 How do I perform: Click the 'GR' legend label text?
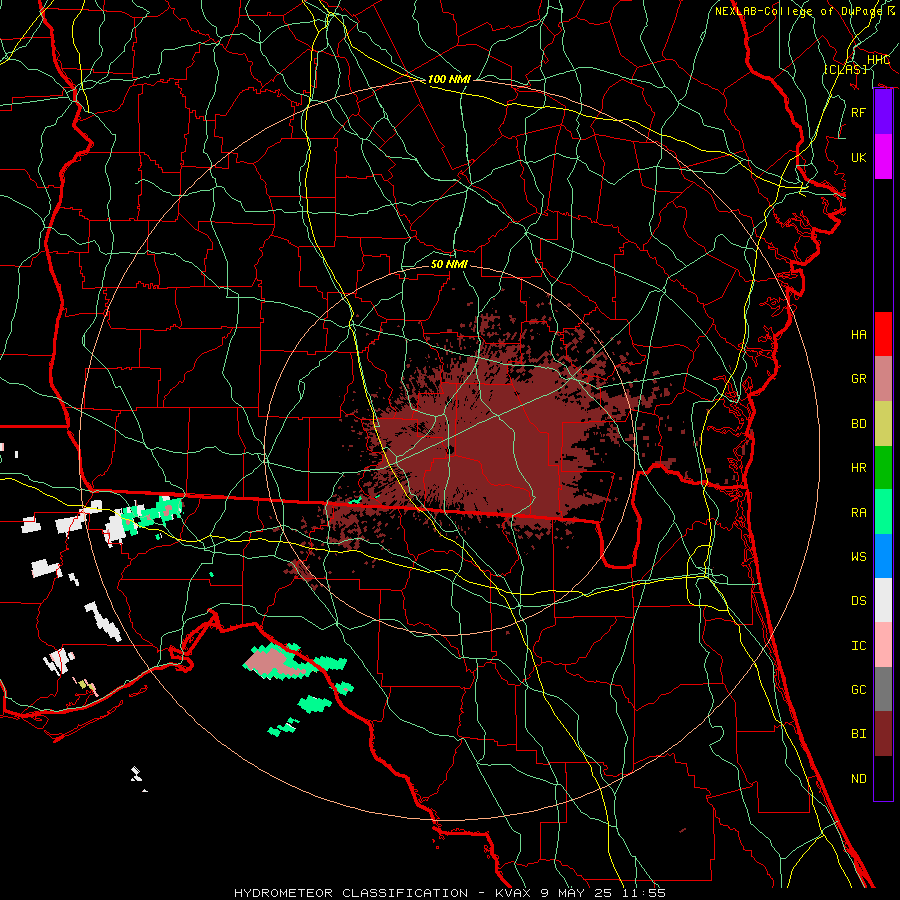pyautogui.click(x=859, y=379)
